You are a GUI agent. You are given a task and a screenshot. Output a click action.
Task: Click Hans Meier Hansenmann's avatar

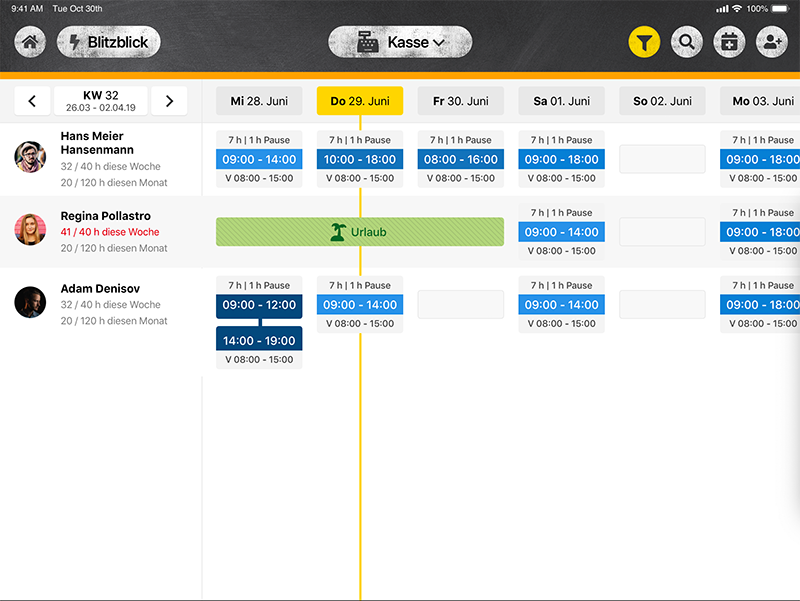[31, 157]
